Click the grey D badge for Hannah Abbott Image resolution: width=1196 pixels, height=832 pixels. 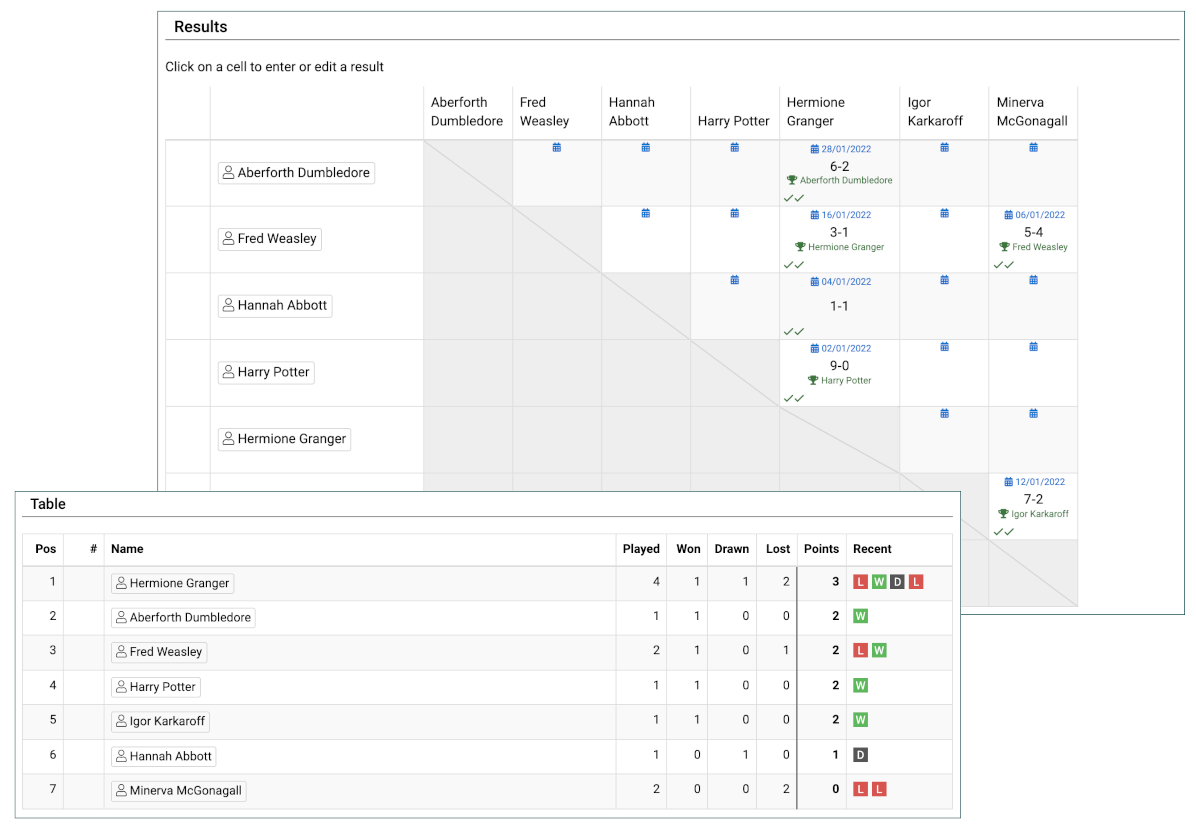[x=860, y=756]
